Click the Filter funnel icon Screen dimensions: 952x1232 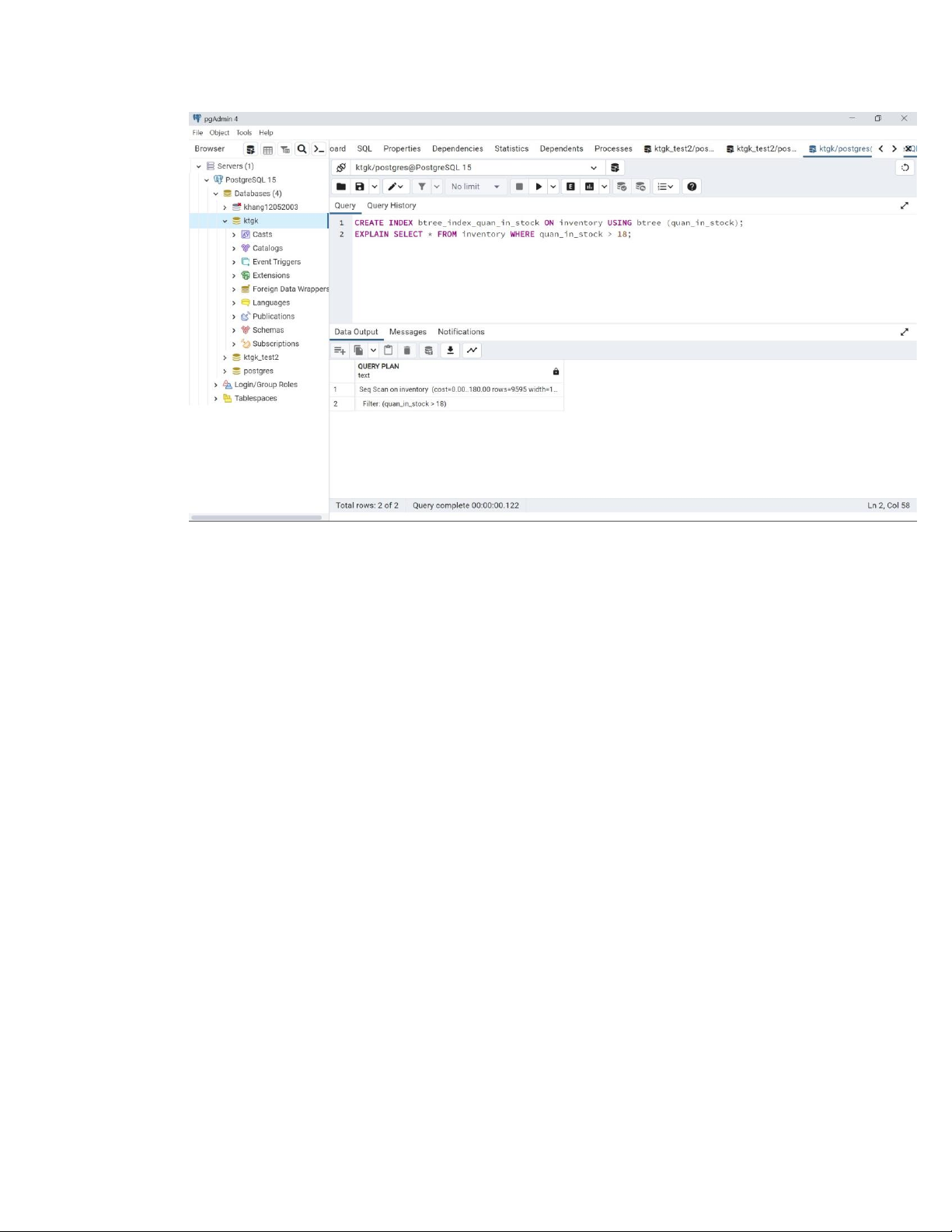click(421, 187)
